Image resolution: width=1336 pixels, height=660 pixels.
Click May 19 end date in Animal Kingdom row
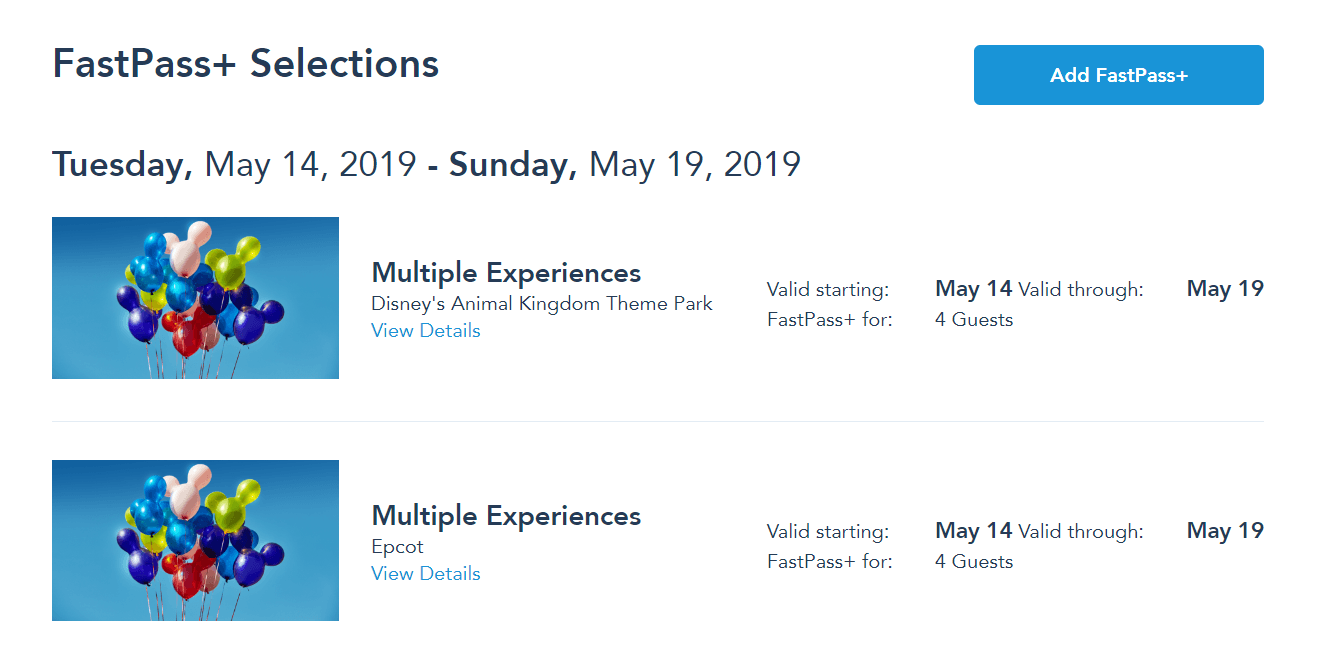point(1225,289)
